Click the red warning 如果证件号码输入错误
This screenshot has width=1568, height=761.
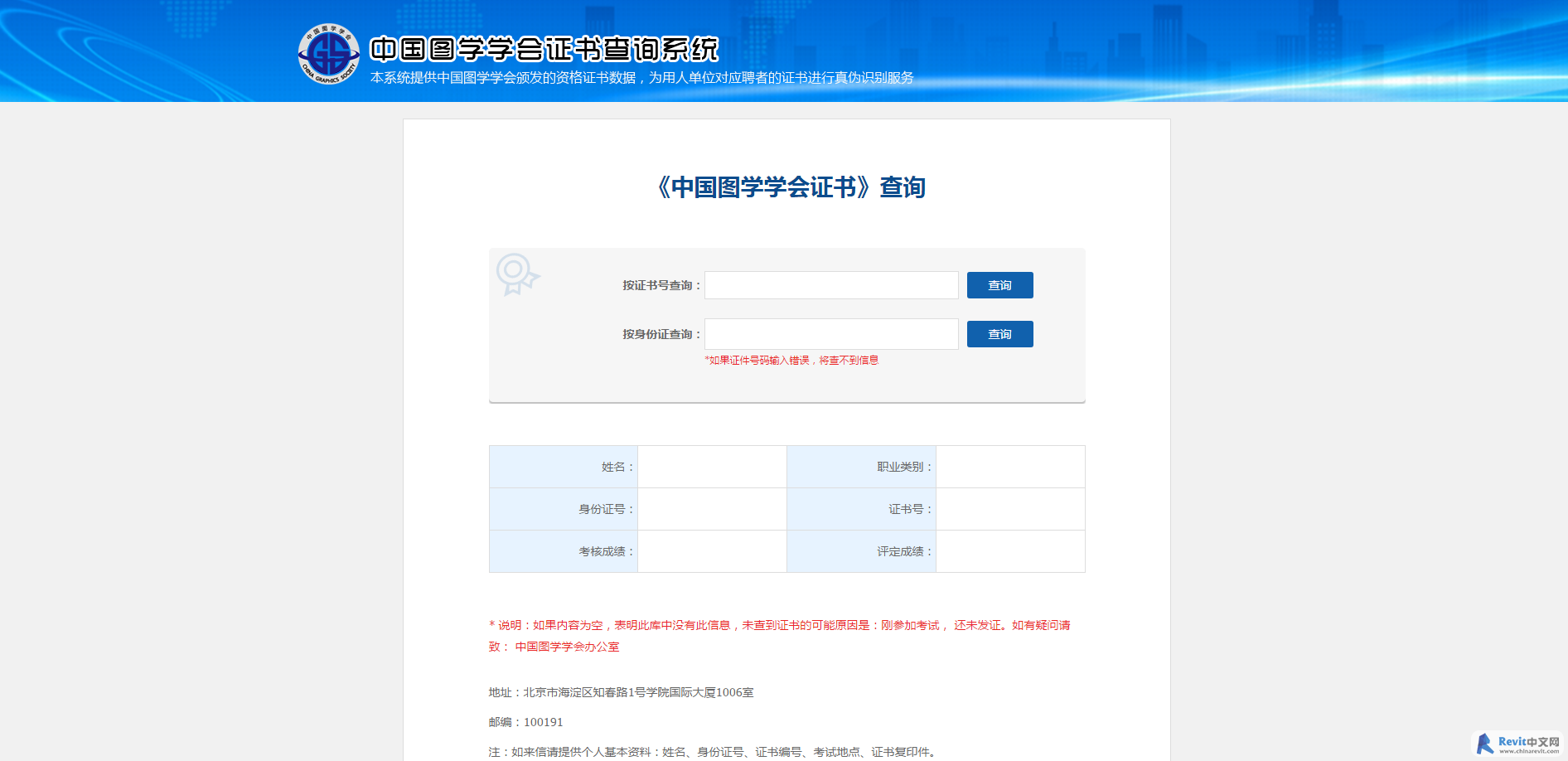tap(791, 361)
